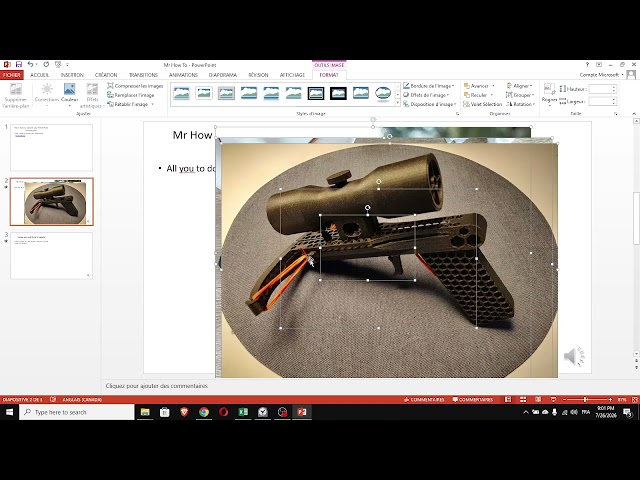Switch to the RÉVISION tab
The height and width of the screenshot is (480, 640).
(x=258, y=75)
